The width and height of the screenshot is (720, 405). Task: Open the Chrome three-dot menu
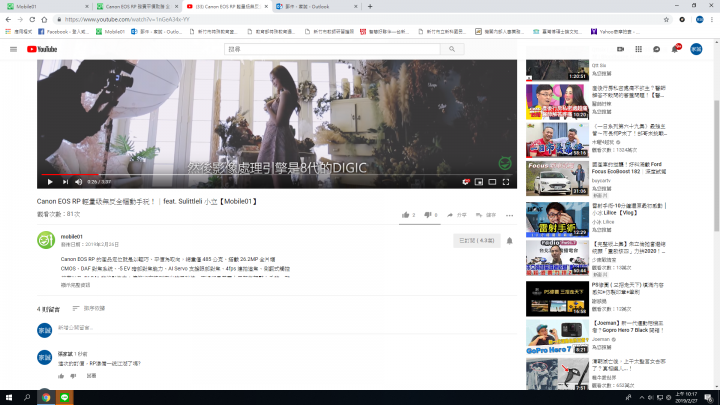point(712,19)
